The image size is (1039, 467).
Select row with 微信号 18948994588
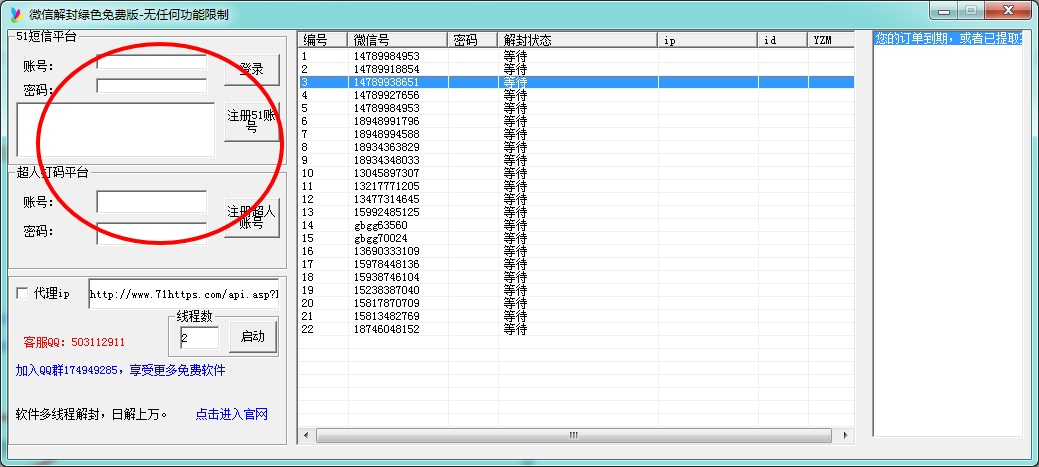(x=576, y=134)
